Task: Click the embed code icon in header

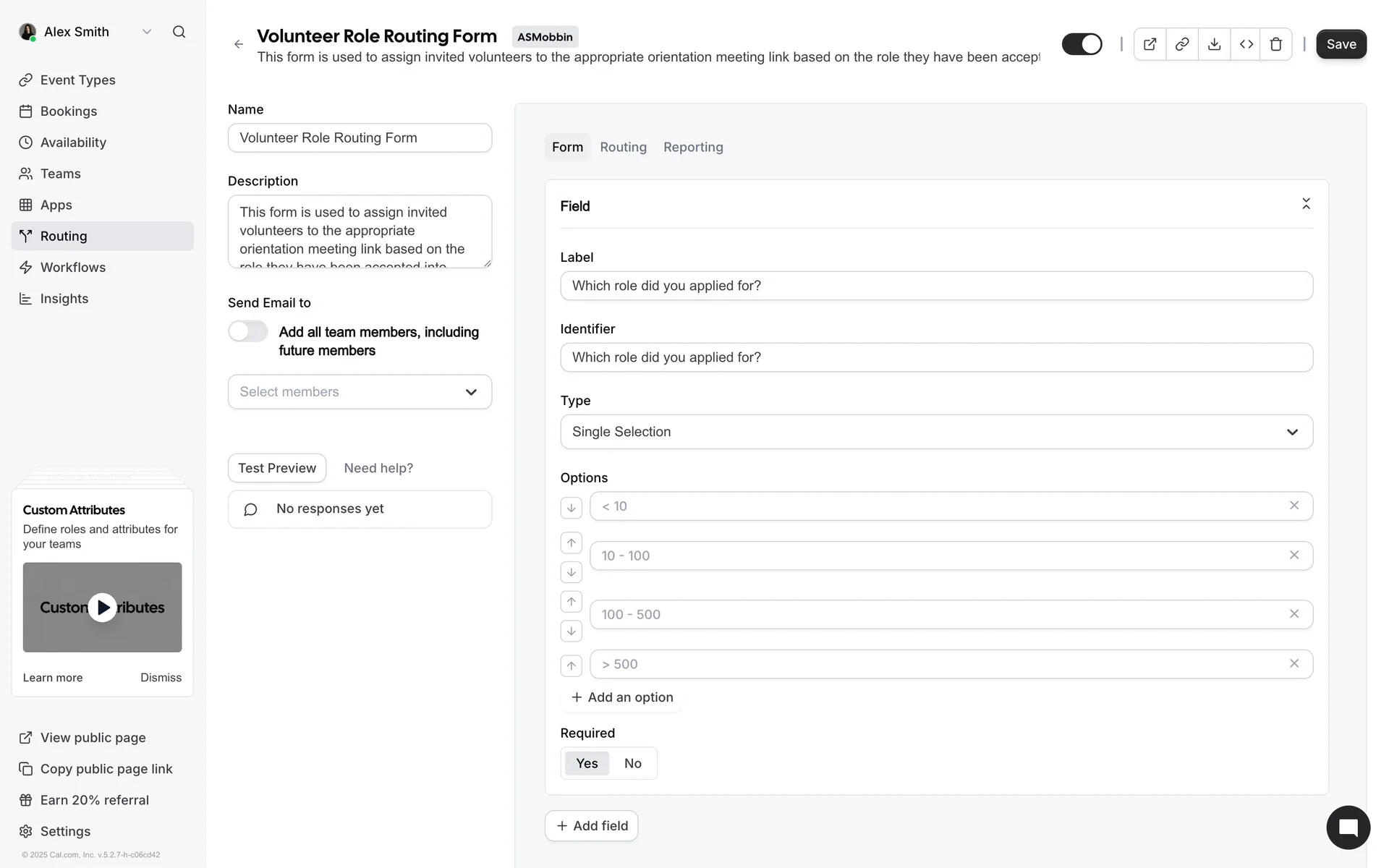Action: (1246, 44)
